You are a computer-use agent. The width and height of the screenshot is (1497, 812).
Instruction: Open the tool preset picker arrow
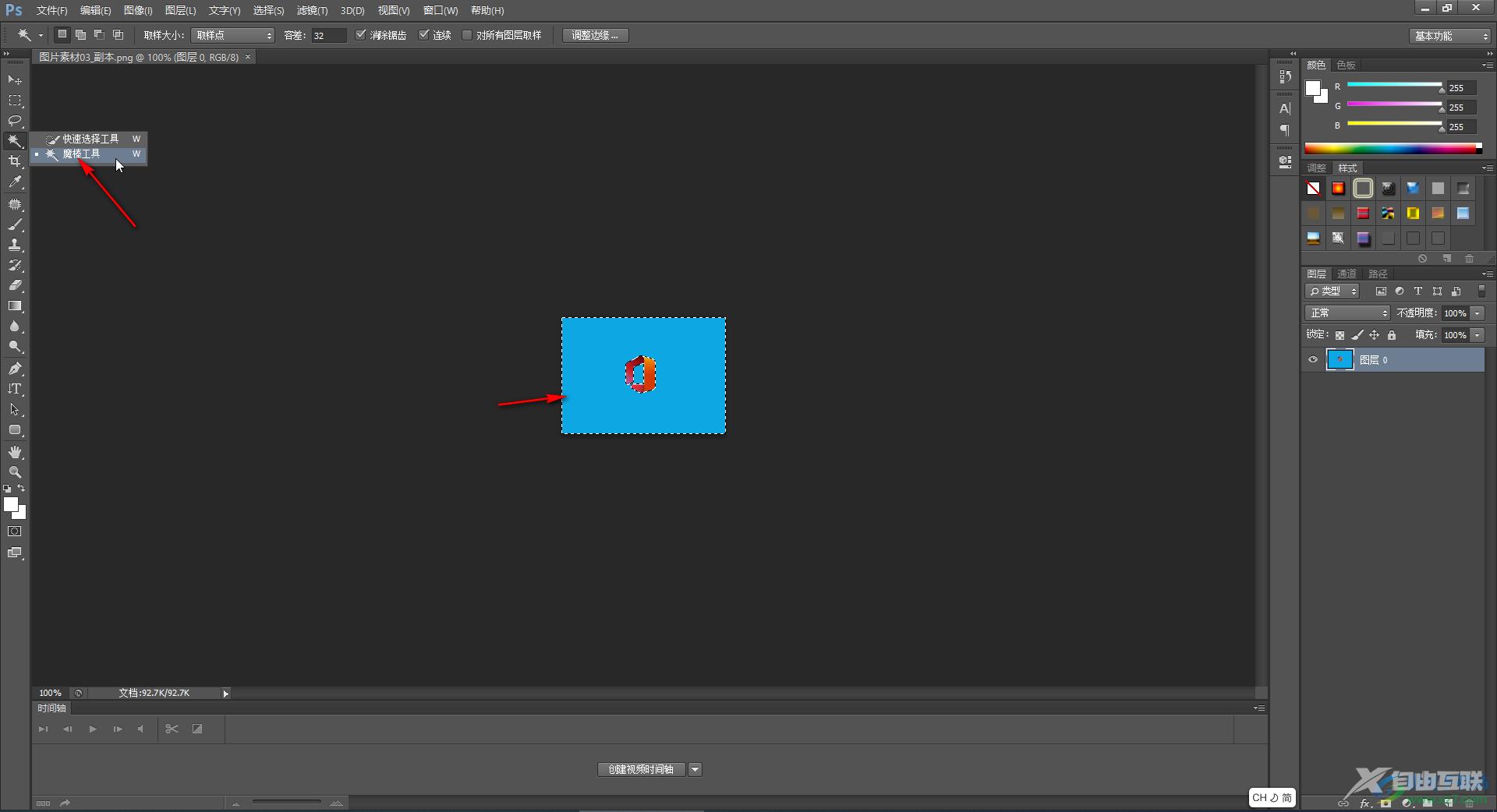(41, 35)
